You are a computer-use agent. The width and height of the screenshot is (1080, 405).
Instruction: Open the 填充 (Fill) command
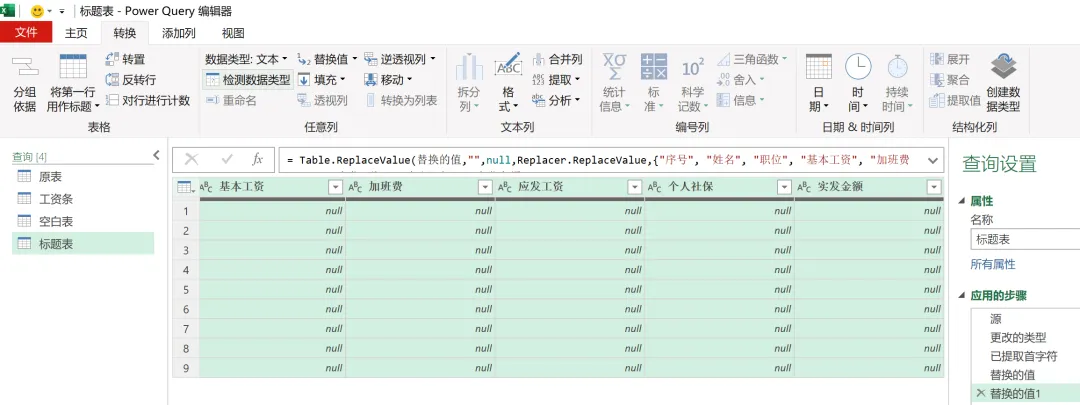click(322, 80)
